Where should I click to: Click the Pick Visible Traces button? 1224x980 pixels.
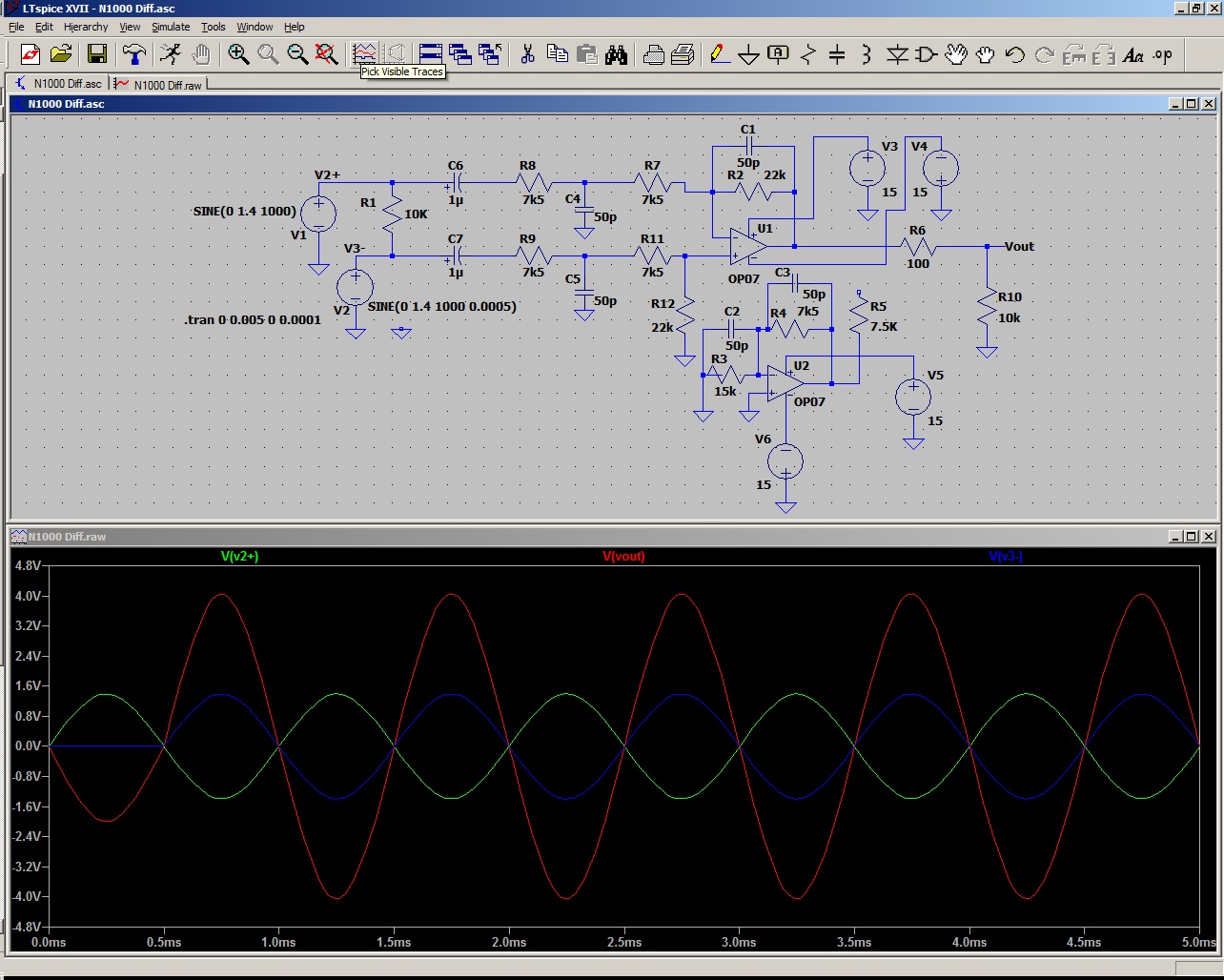364,54
